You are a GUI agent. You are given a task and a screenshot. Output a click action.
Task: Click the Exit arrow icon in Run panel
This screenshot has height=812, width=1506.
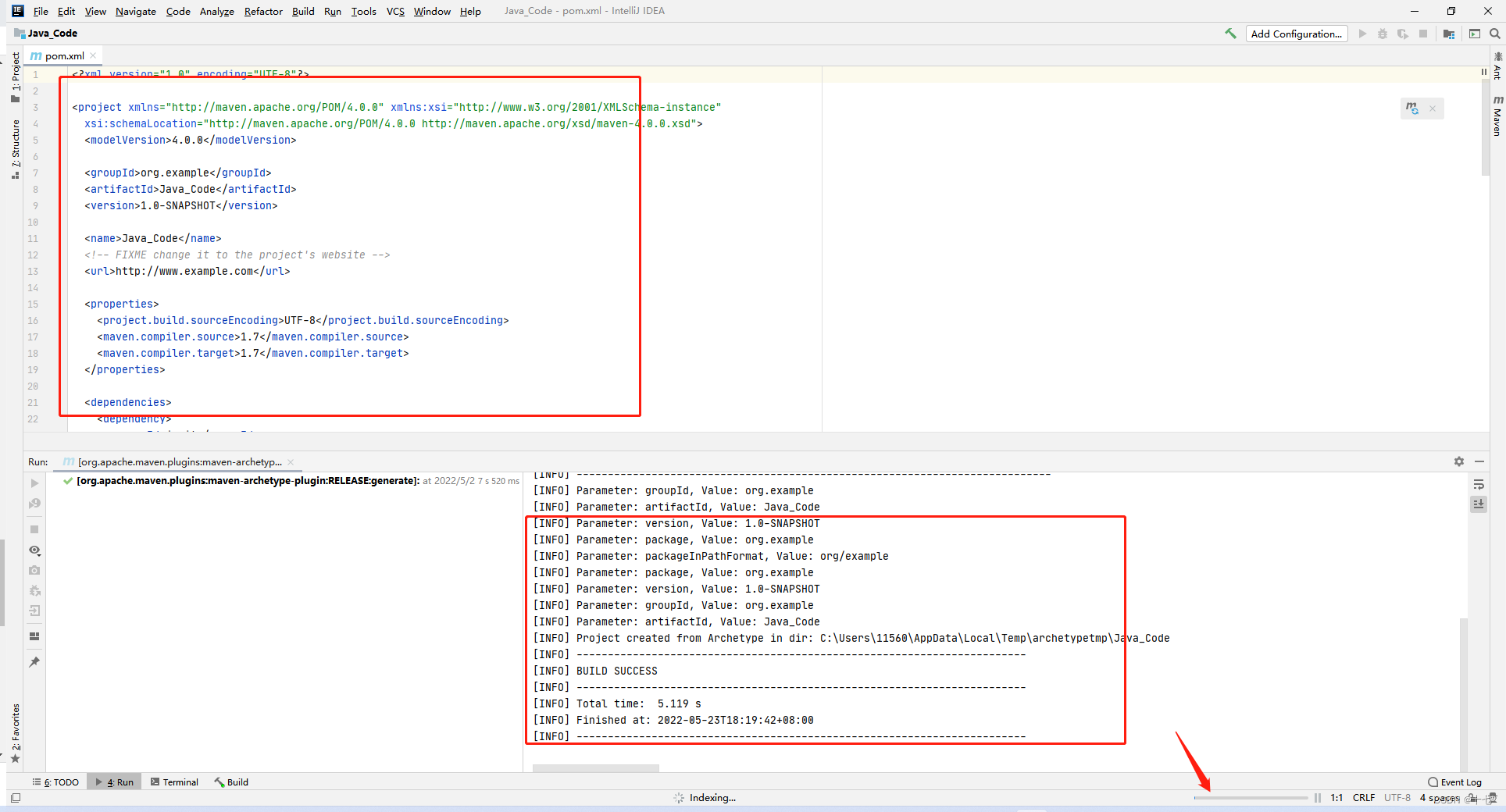pos(34,611)
